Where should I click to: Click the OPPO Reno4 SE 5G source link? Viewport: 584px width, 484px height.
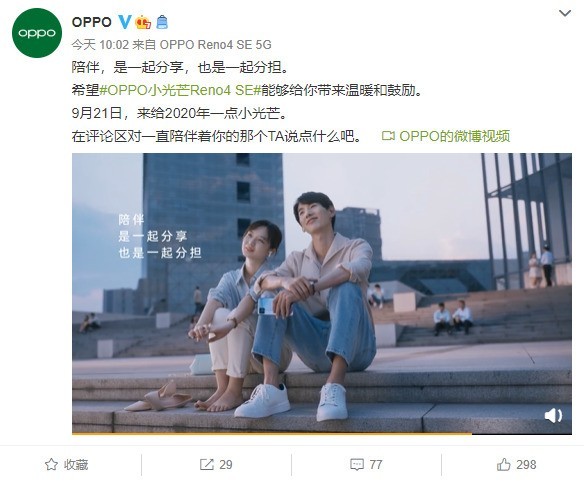(x=215, y=45)
